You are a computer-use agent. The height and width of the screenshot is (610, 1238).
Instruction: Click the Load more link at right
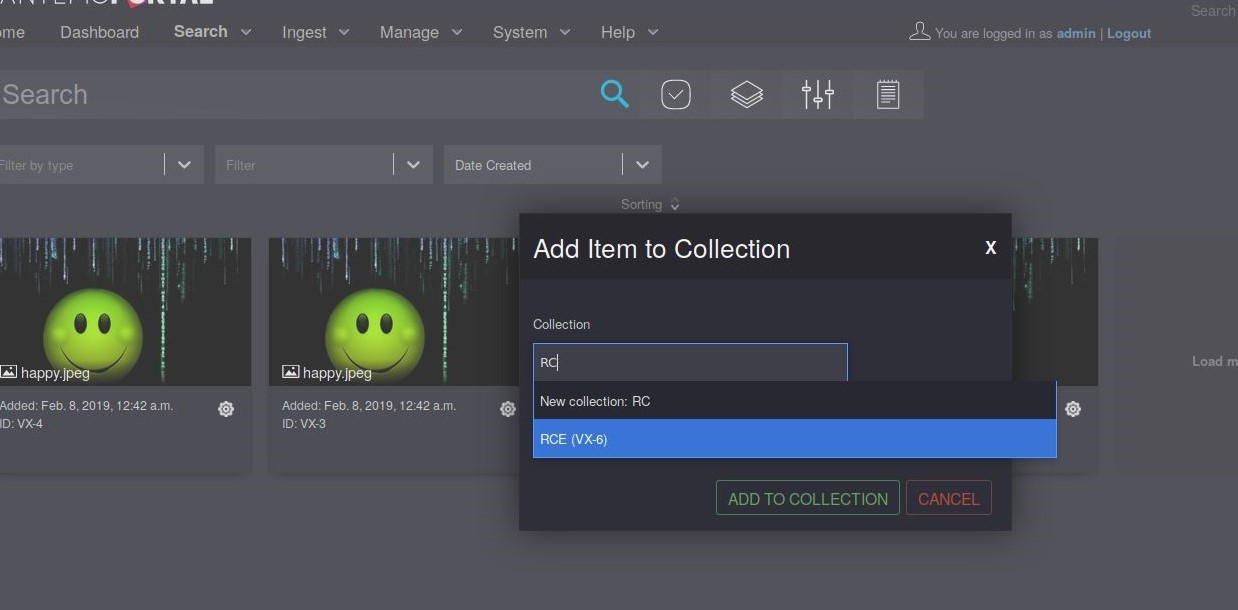(x=1215, y=361)
